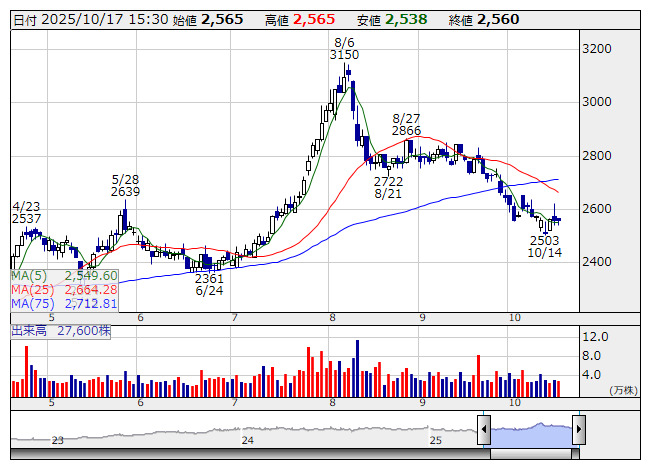Click the last candlestick on the price chart

coord(558,220)
